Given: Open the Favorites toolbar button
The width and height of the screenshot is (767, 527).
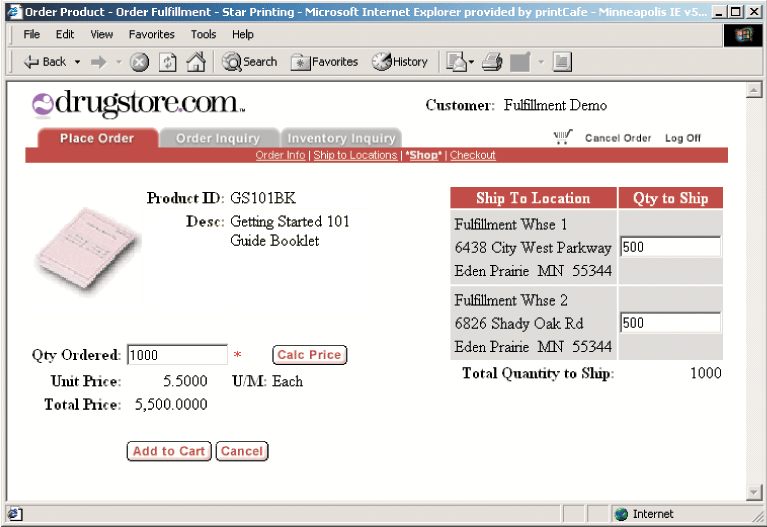Looking at the screenshot, I should [325, 62].
